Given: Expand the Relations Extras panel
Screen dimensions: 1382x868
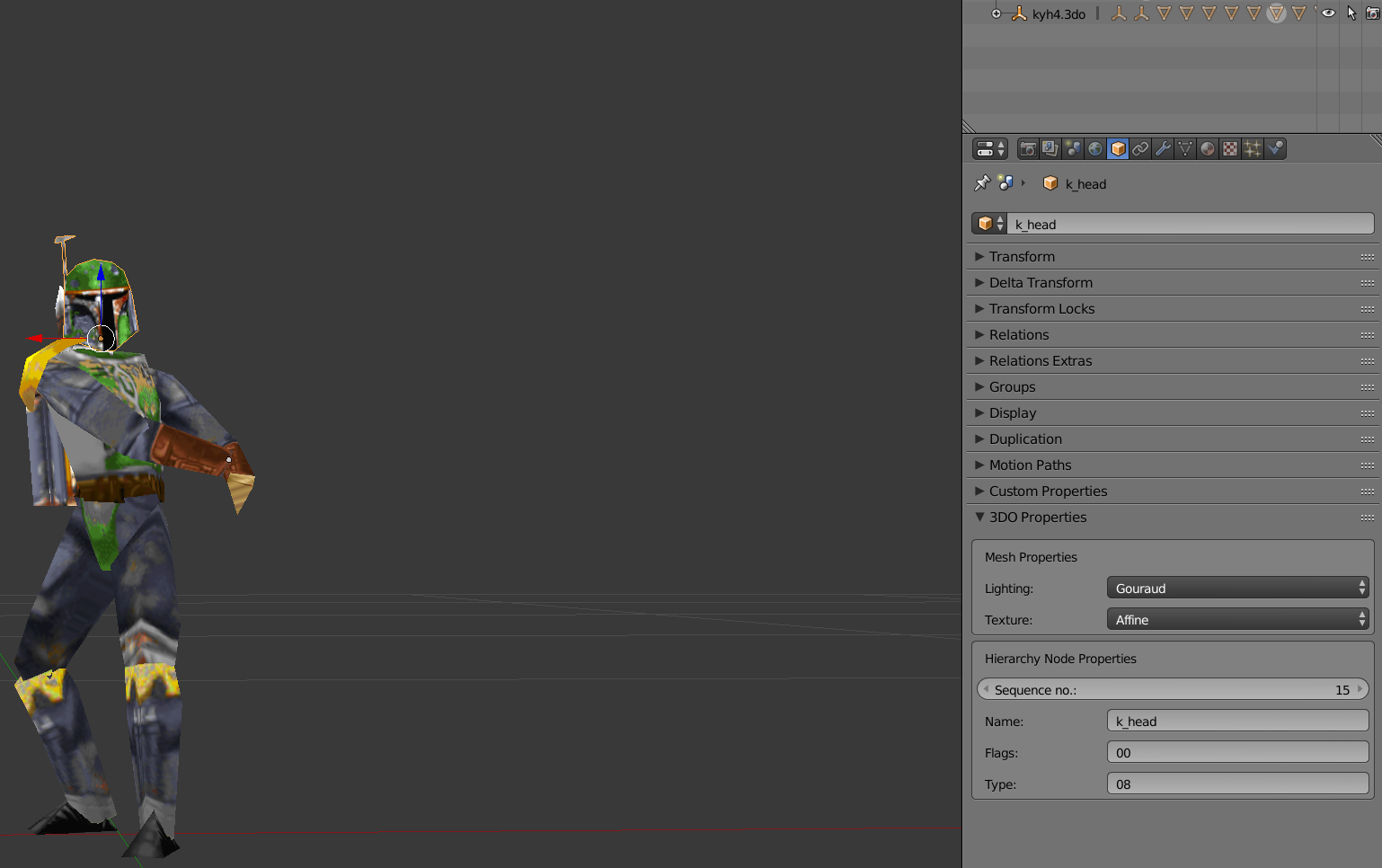Looking at the screenshot, I should click(x=1172, y=361).
